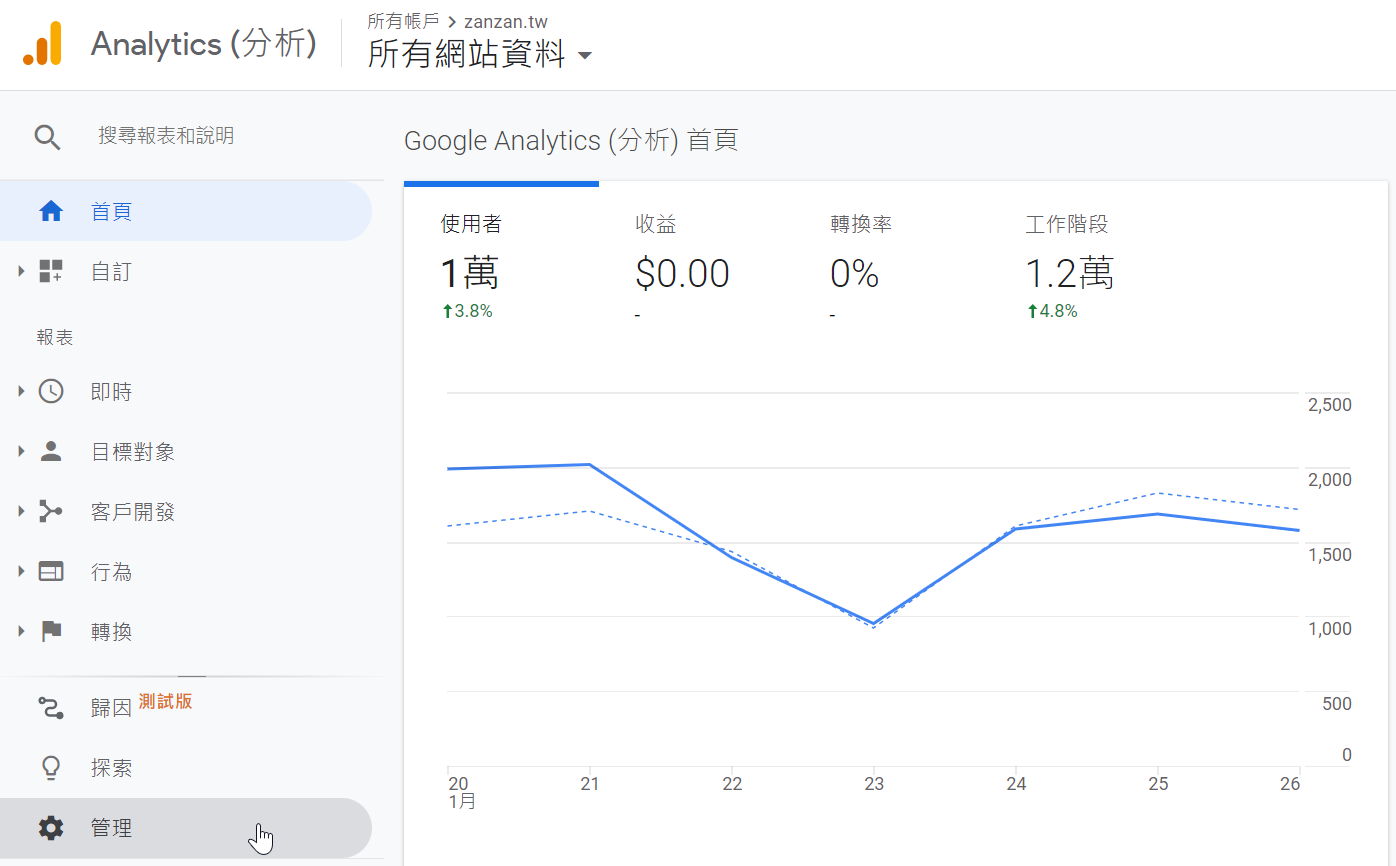Click the attribution path icon beside 歸因
Image resolution: width=1396 pixels, height=866 pixels.
click(50, 708)
